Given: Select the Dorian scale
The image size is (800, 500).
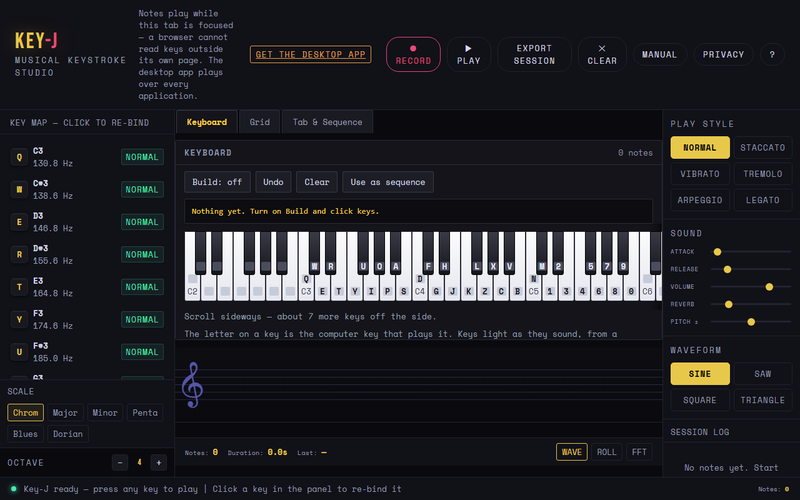Looking at the screenshot, I should coord(68,434).
